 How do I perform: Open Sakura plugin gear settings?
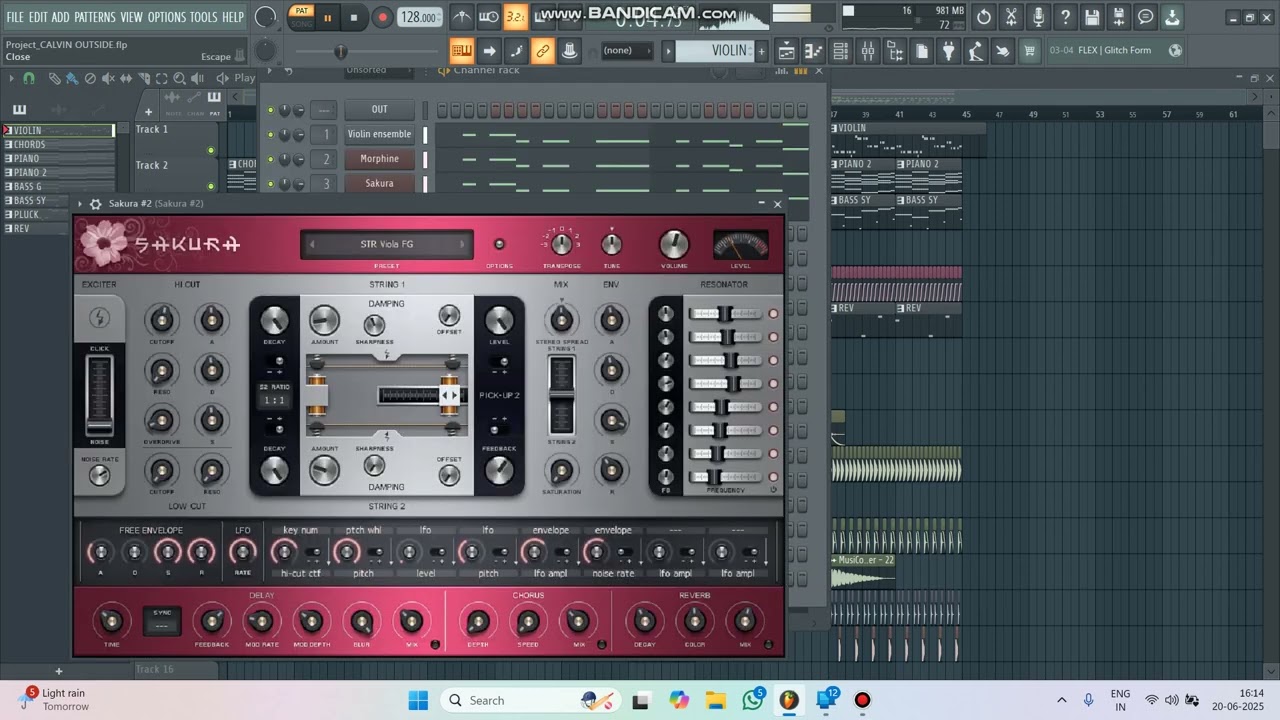(96, 204)
